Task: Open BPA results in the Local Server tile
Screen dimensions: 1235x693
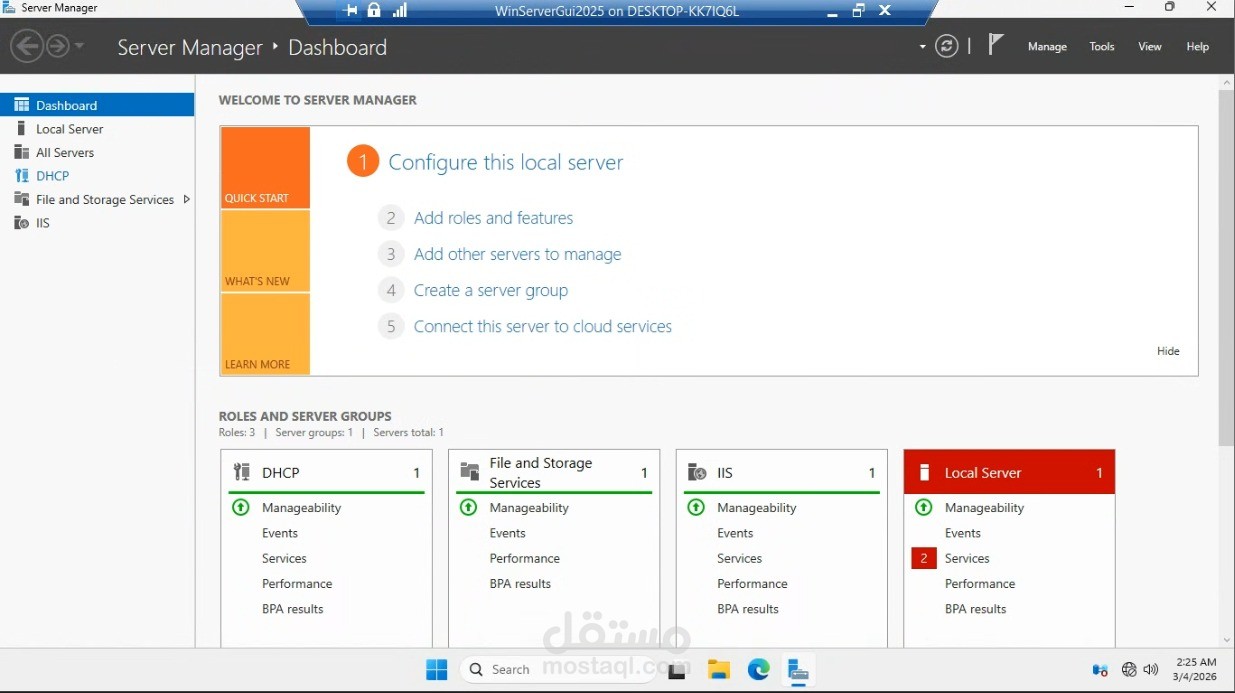Action: pos(976,609)
